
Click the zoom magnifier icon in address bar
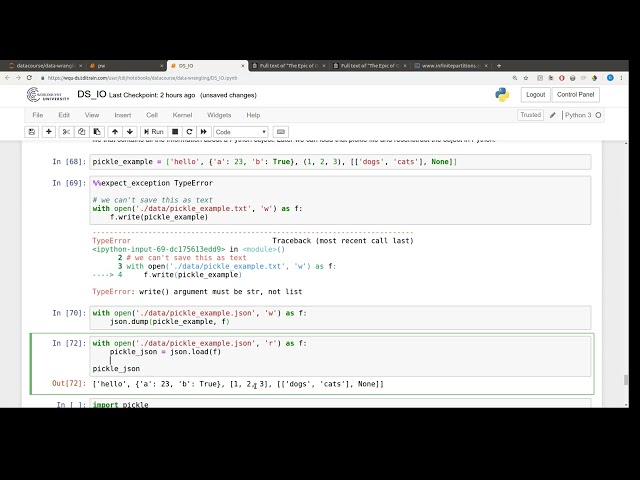515,78
